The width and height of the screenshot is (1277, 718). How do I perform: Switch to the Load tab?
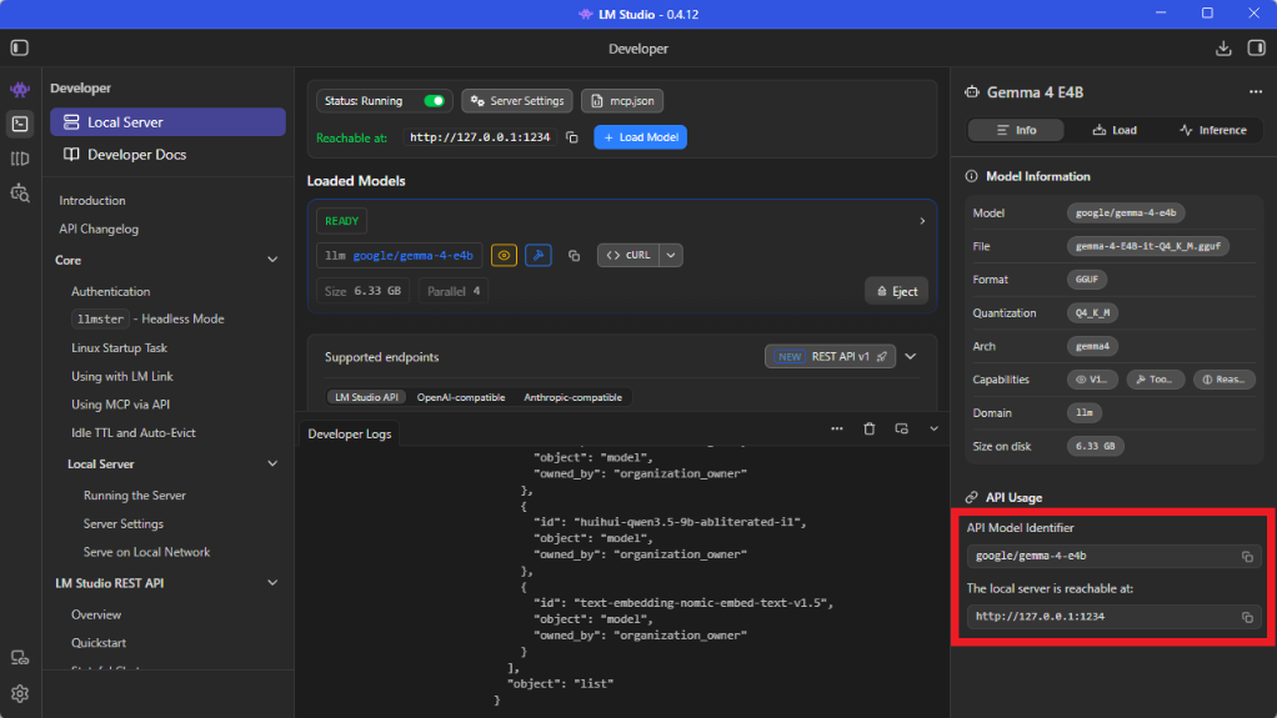tap(1114, 130)
